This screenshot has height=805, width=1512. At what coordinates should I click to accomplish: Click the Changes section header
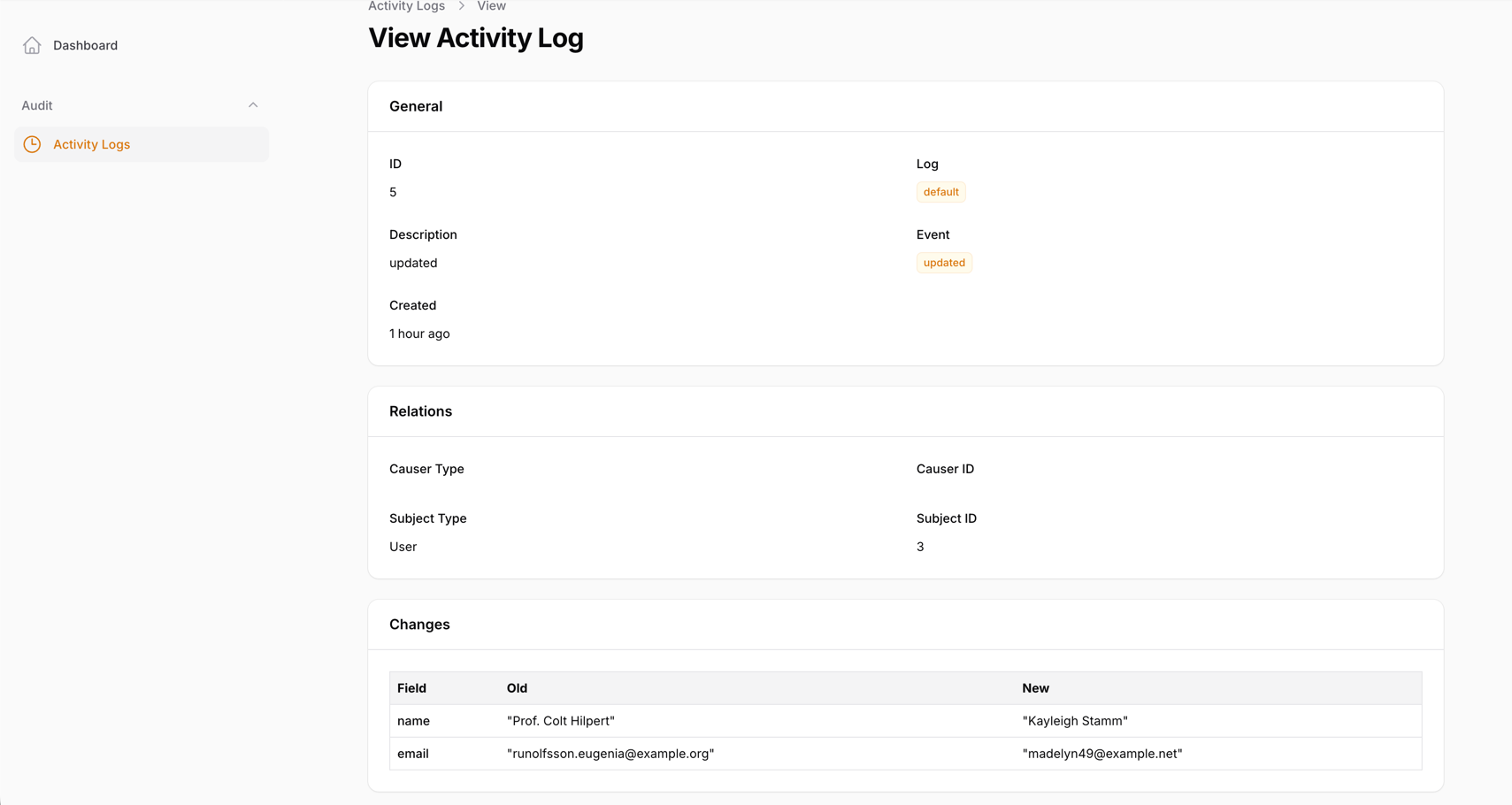pos(419,624)
